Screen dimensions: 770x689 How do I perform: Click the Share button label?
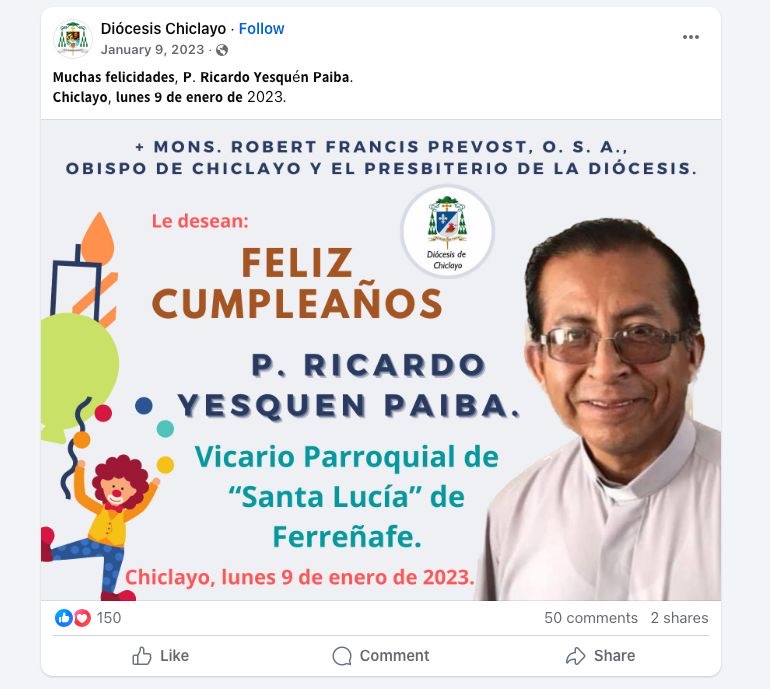614,656
